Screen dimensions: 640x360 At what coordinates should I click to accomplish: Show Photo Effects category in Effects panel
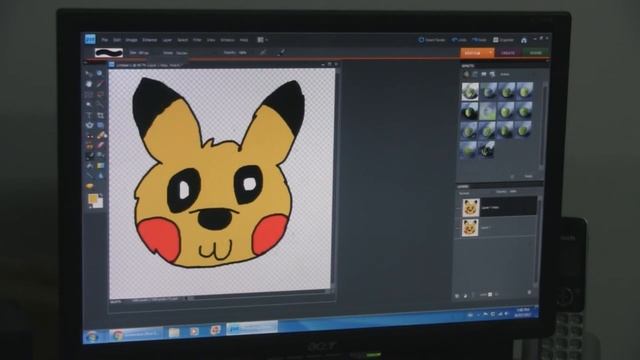pos(484,74)
